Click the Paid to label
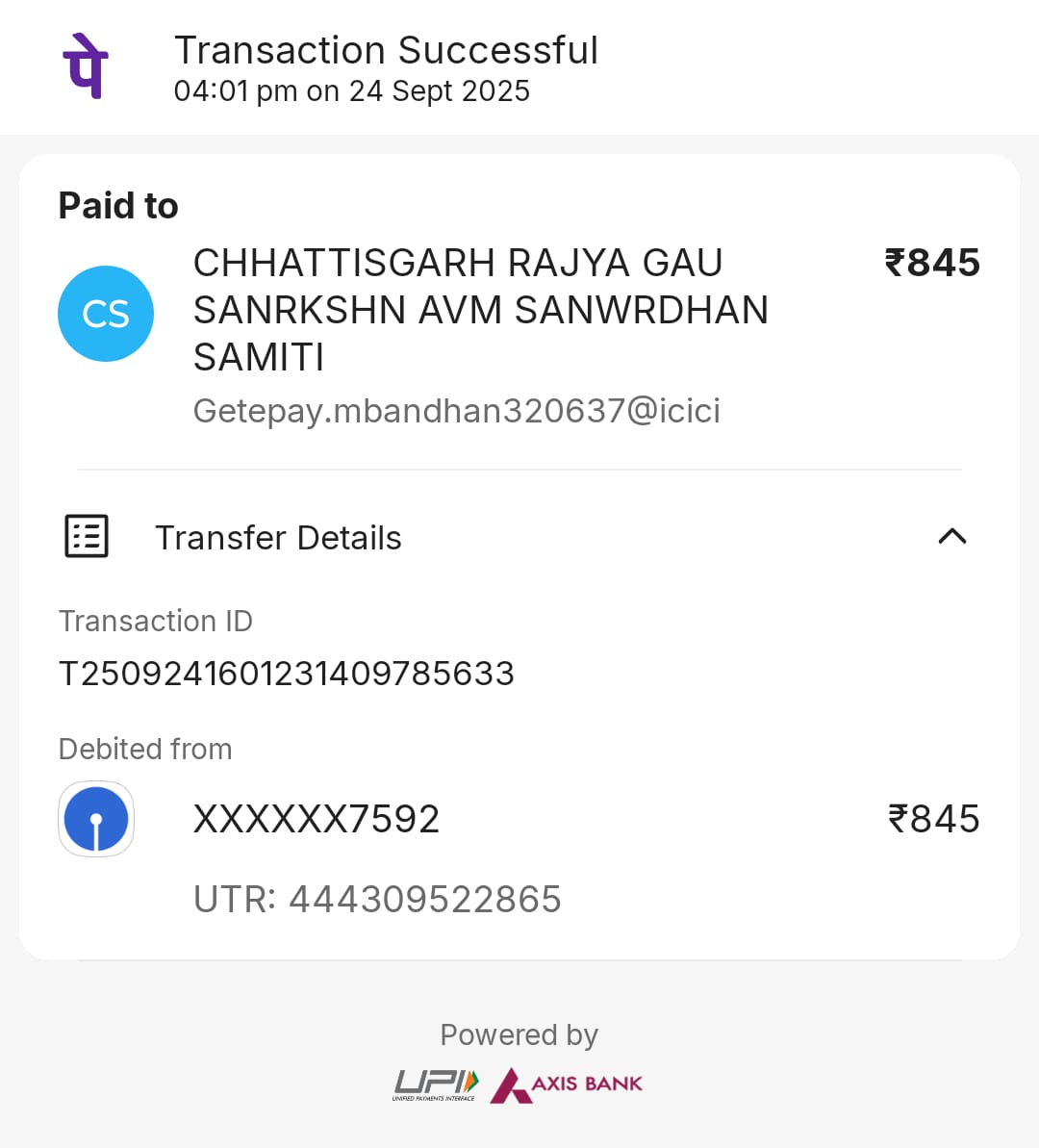 (x=118, y=206)
